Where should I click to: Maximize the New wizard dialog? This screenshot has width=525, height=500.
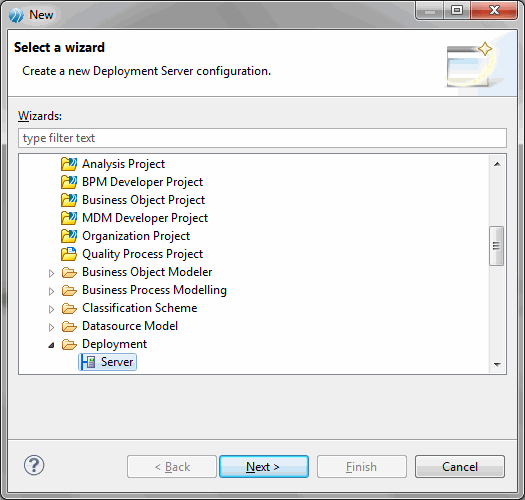457,11
